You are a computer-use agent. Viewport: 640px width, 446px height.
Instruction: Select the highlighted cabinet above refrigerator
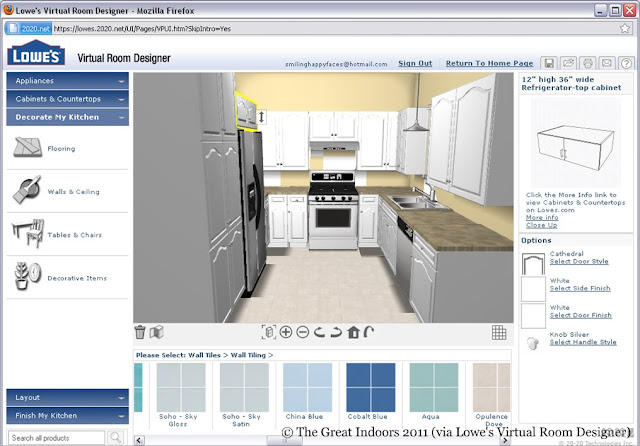pyautogui.click(x=246, y=110)
